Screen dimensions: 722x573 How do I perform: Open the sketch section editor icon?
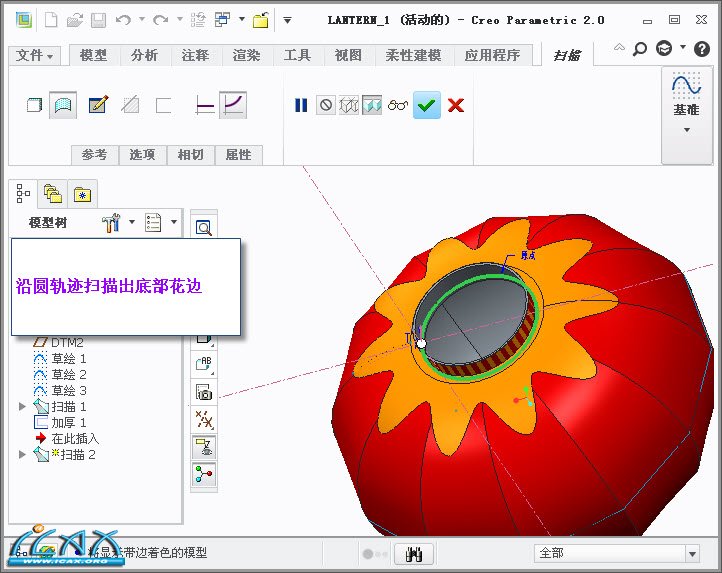click(x=99, y=105)
